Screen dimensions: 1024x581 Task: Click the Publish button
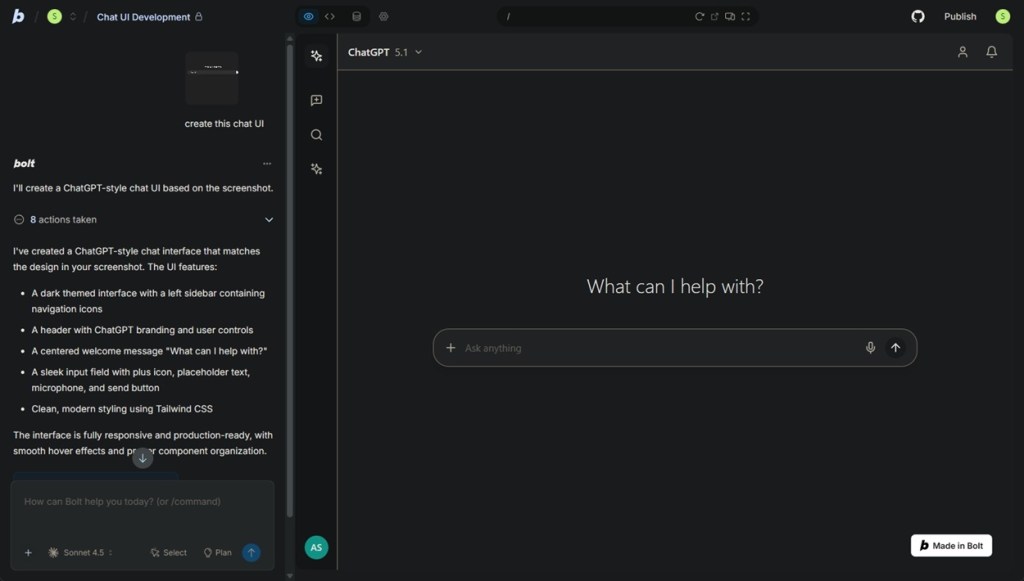[x=959, y=16]
